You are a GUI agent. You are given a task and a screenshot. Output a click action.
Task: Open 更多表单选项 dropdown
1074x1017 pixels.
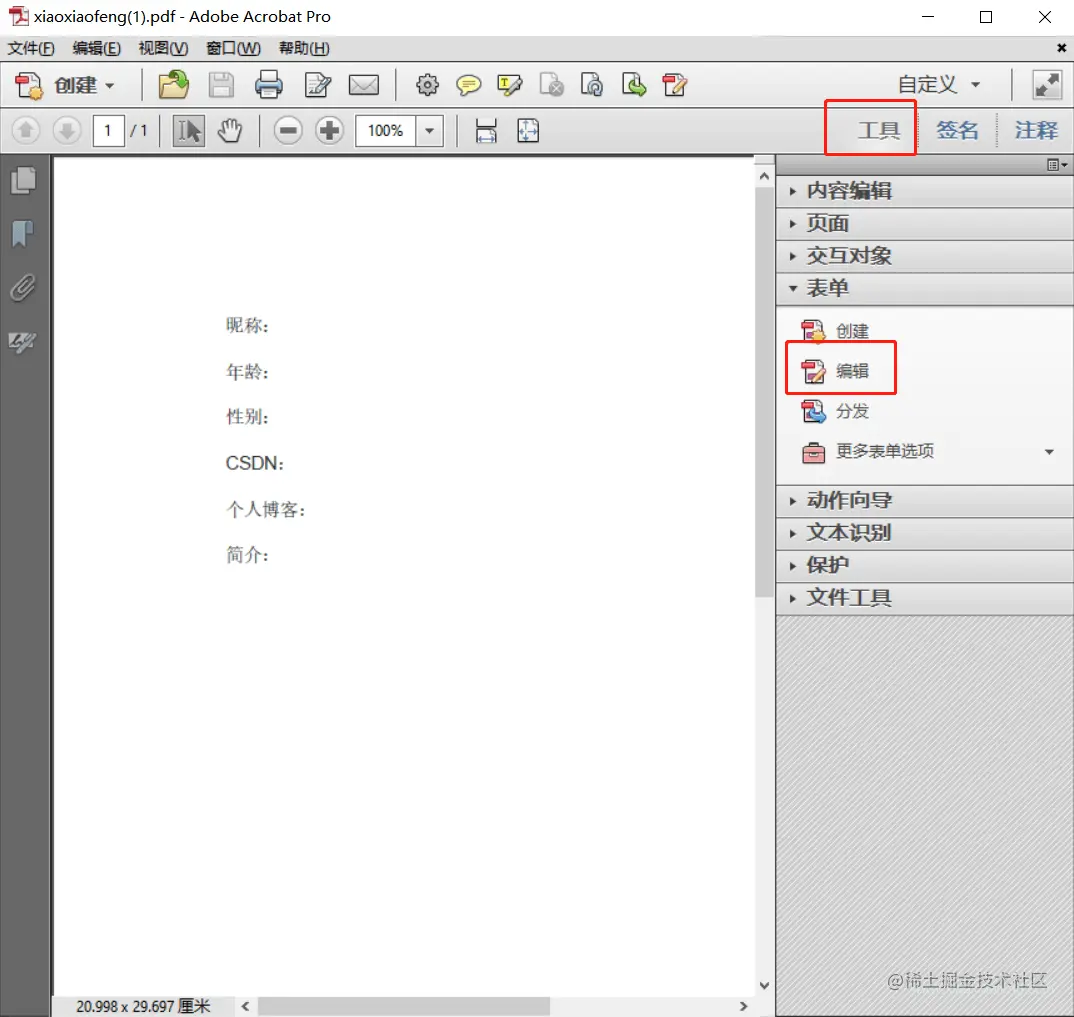pyautogui.click(x=928, y=451)
